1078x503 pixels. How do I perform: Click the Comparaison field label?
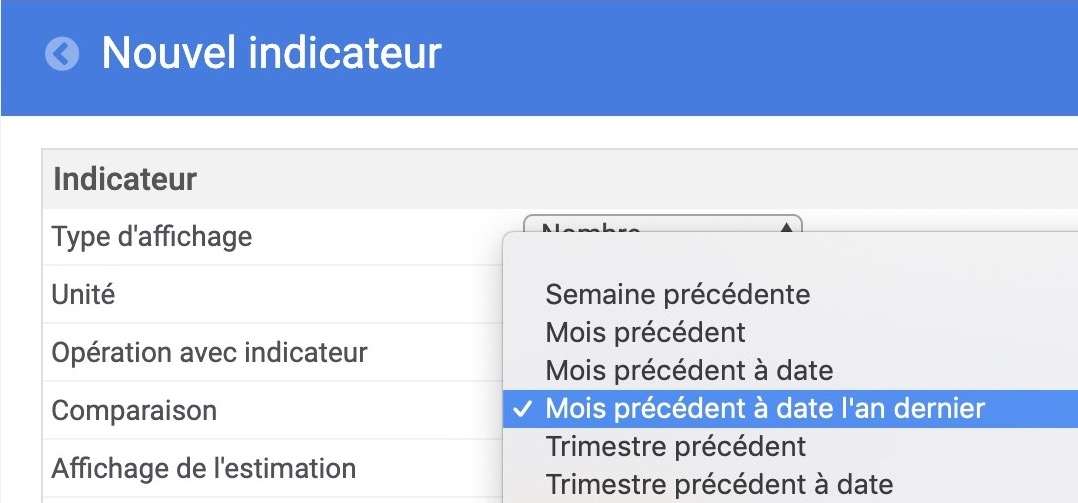coord(134,411)
